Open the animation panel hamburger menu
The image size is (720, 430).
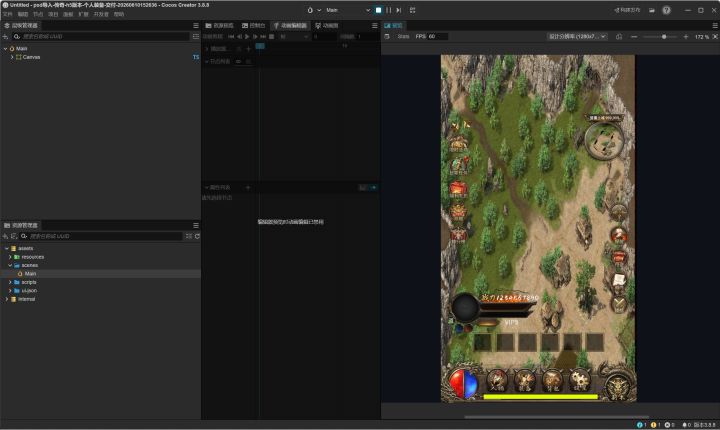tap(375, 25)
